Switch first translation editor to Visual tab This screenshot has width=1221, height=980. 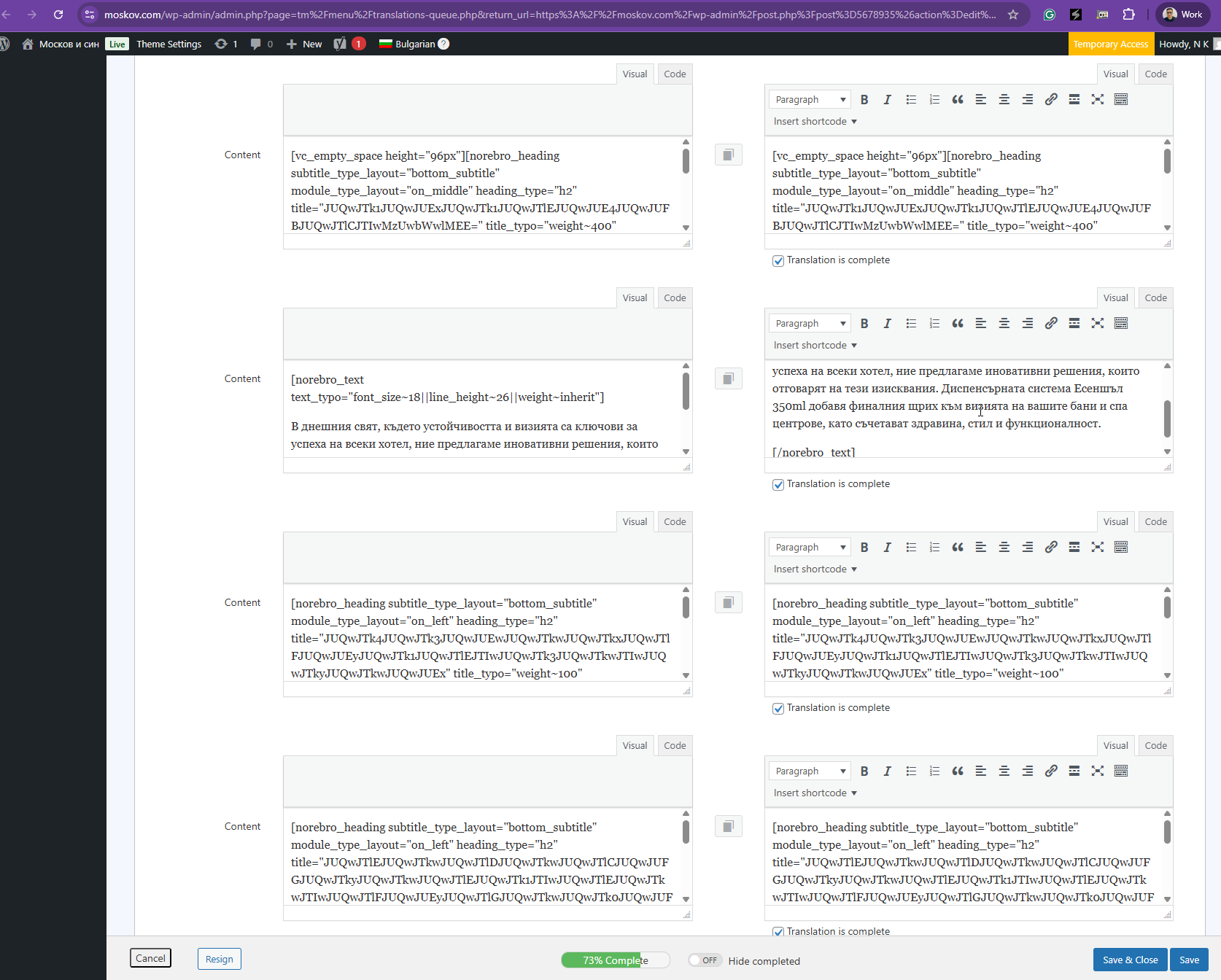pos(1115,74)
